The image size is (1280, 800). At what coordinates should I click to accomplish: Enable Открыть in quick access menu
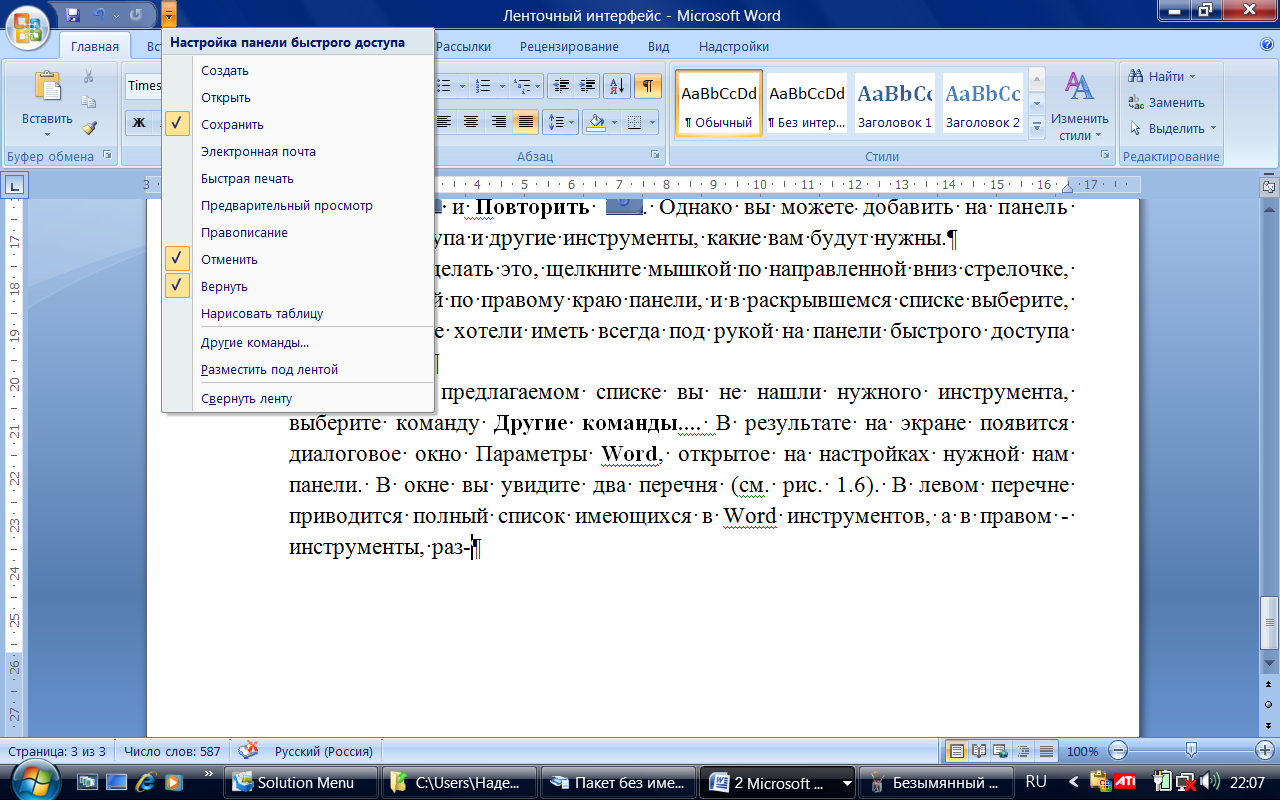[298, 98]
